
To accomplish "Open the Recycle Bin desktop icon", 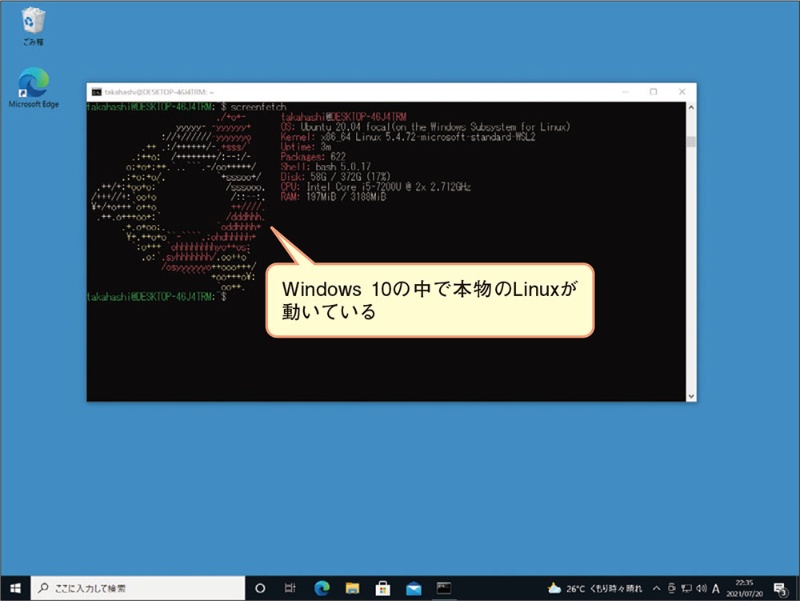I will [33, 25].
